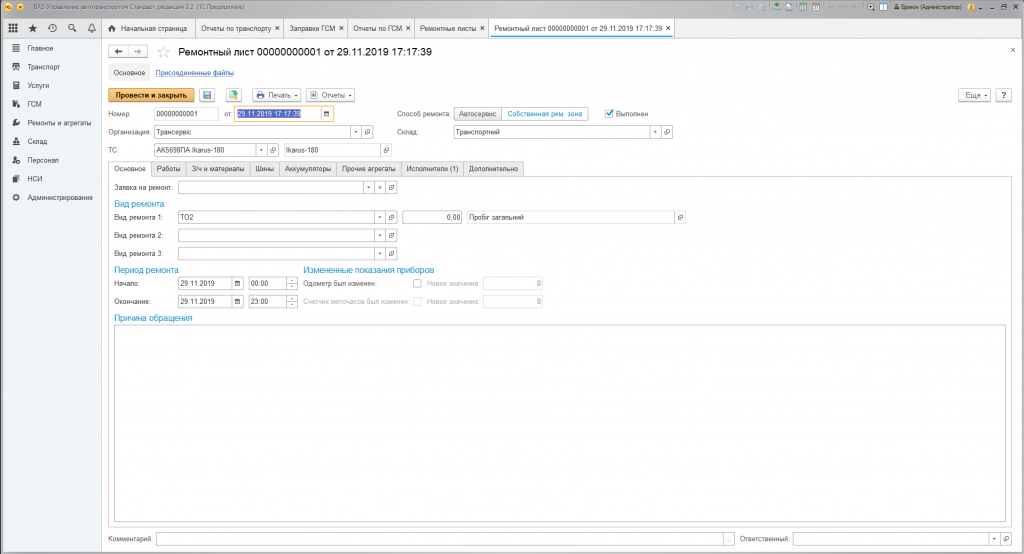Add document to favorites star
This screenshot has width=1024, height=554.
[163, 52]
